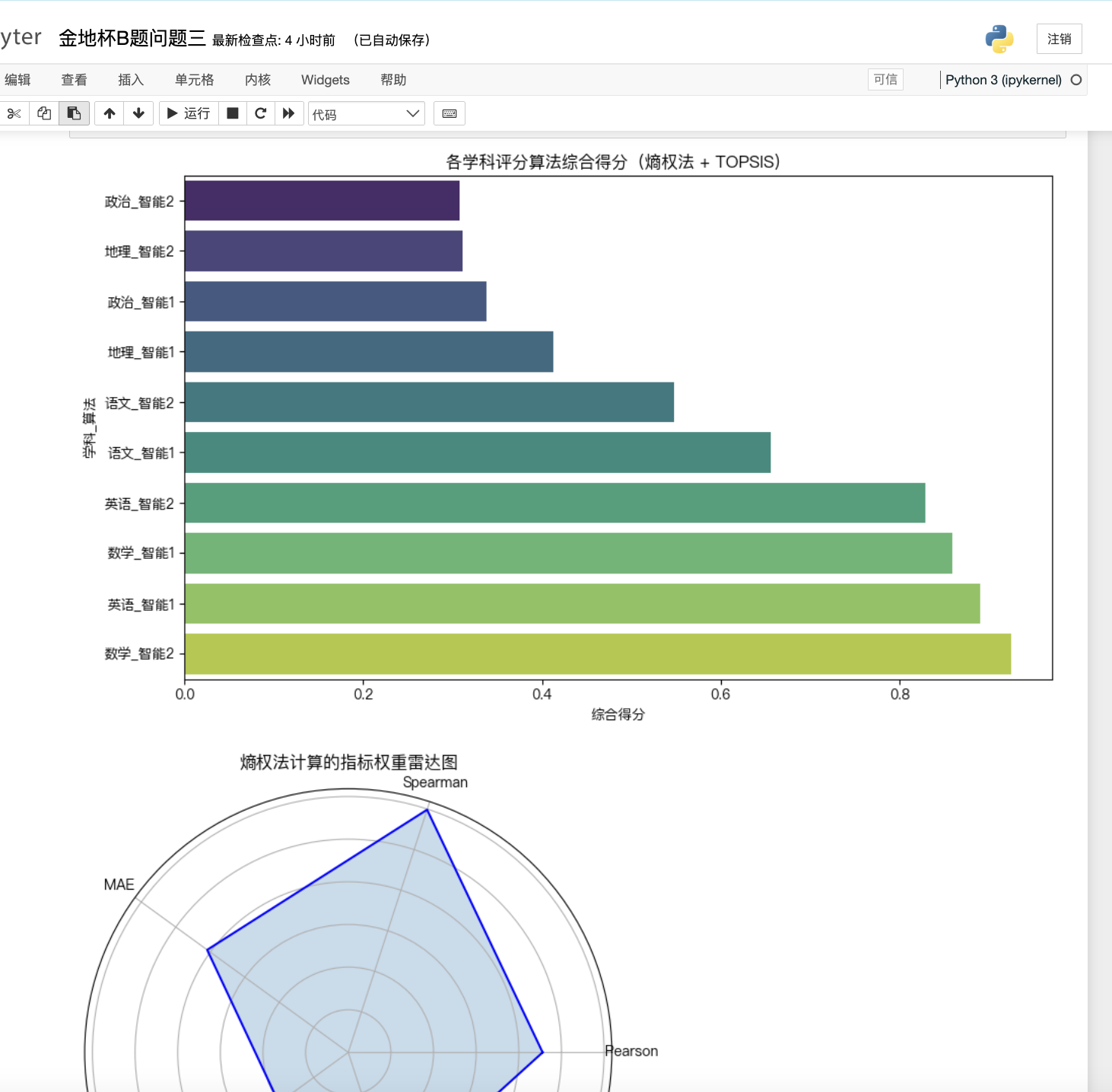
Task: Click the 综合得分 x-axis label
Action: point(618,714)
